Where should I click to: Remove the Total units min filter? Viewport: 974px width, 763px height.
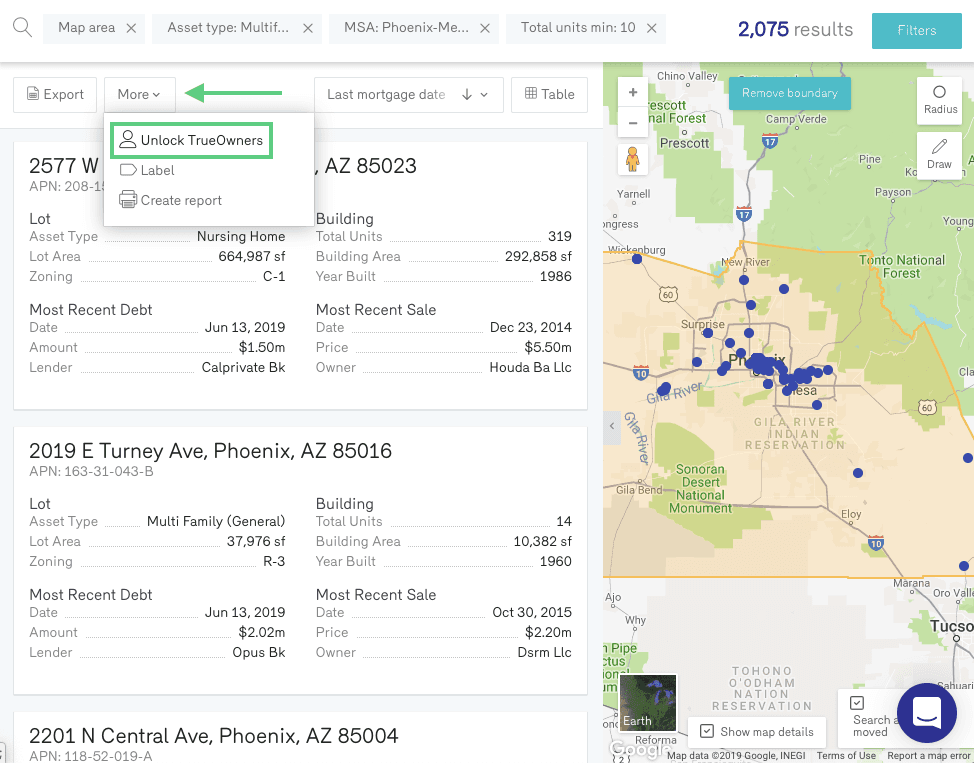coord(651,28)
